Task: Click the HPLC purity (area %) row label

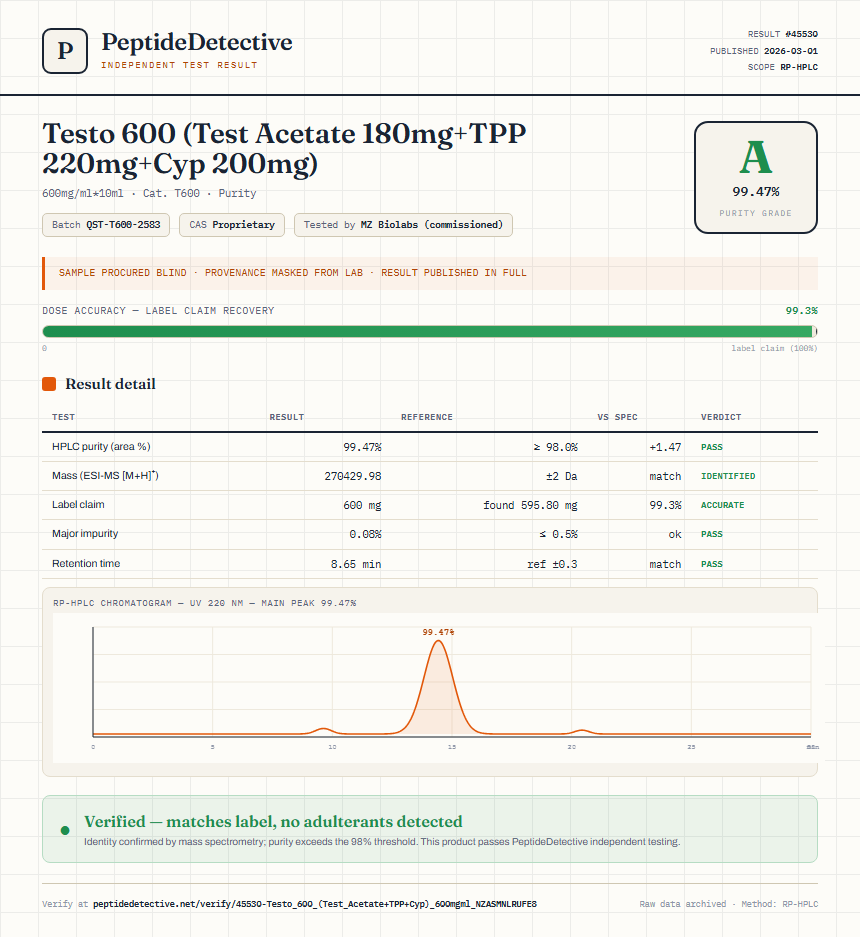Action: point(101,446)
